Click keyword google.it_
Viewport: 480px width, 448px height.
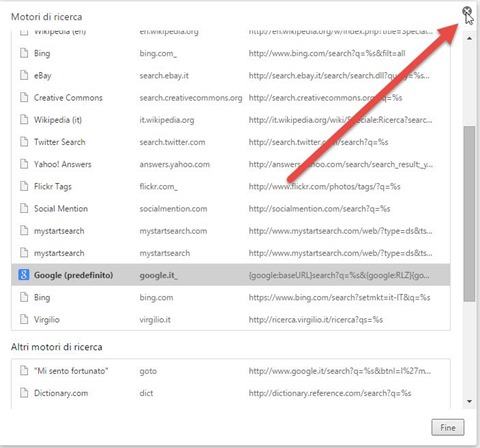(158, 276)
